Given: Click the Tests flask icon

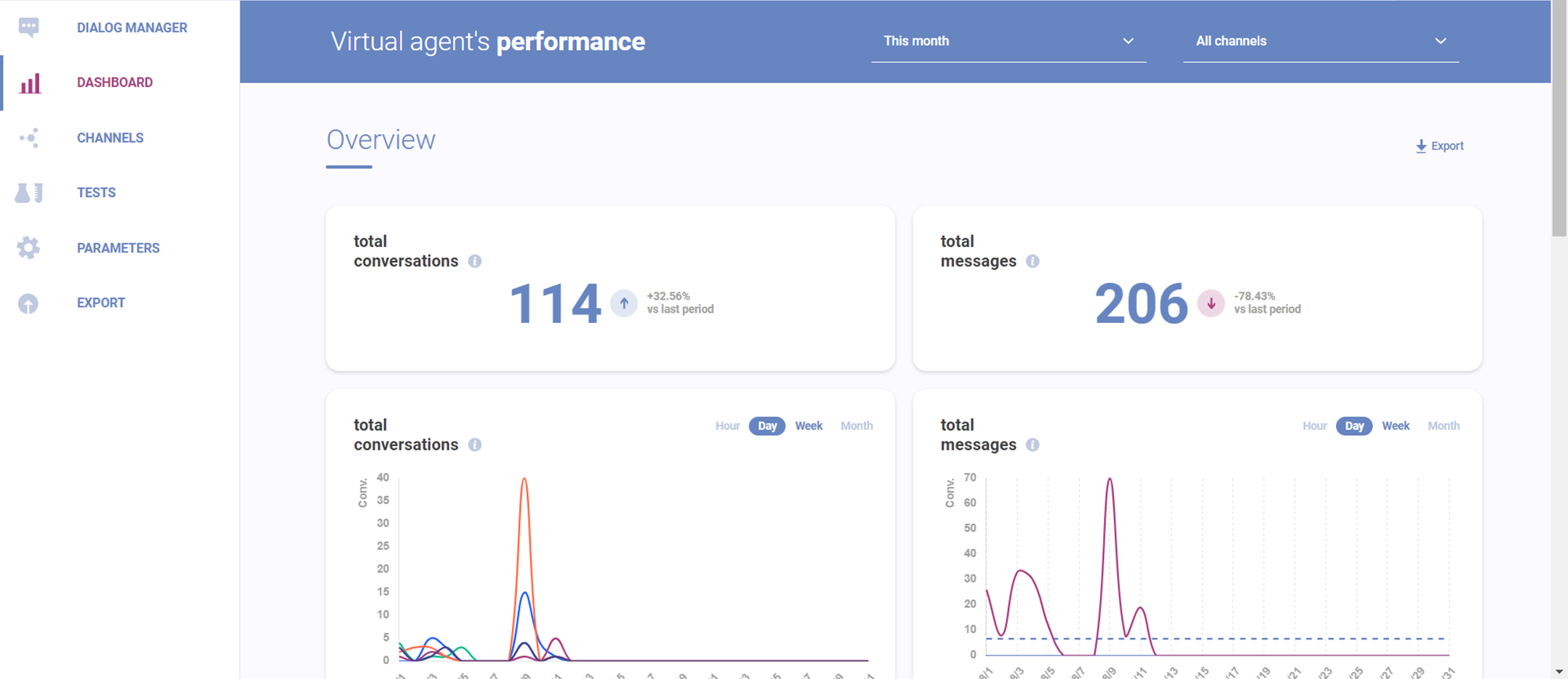Looking at the screenshot, I should click(29, 193).
